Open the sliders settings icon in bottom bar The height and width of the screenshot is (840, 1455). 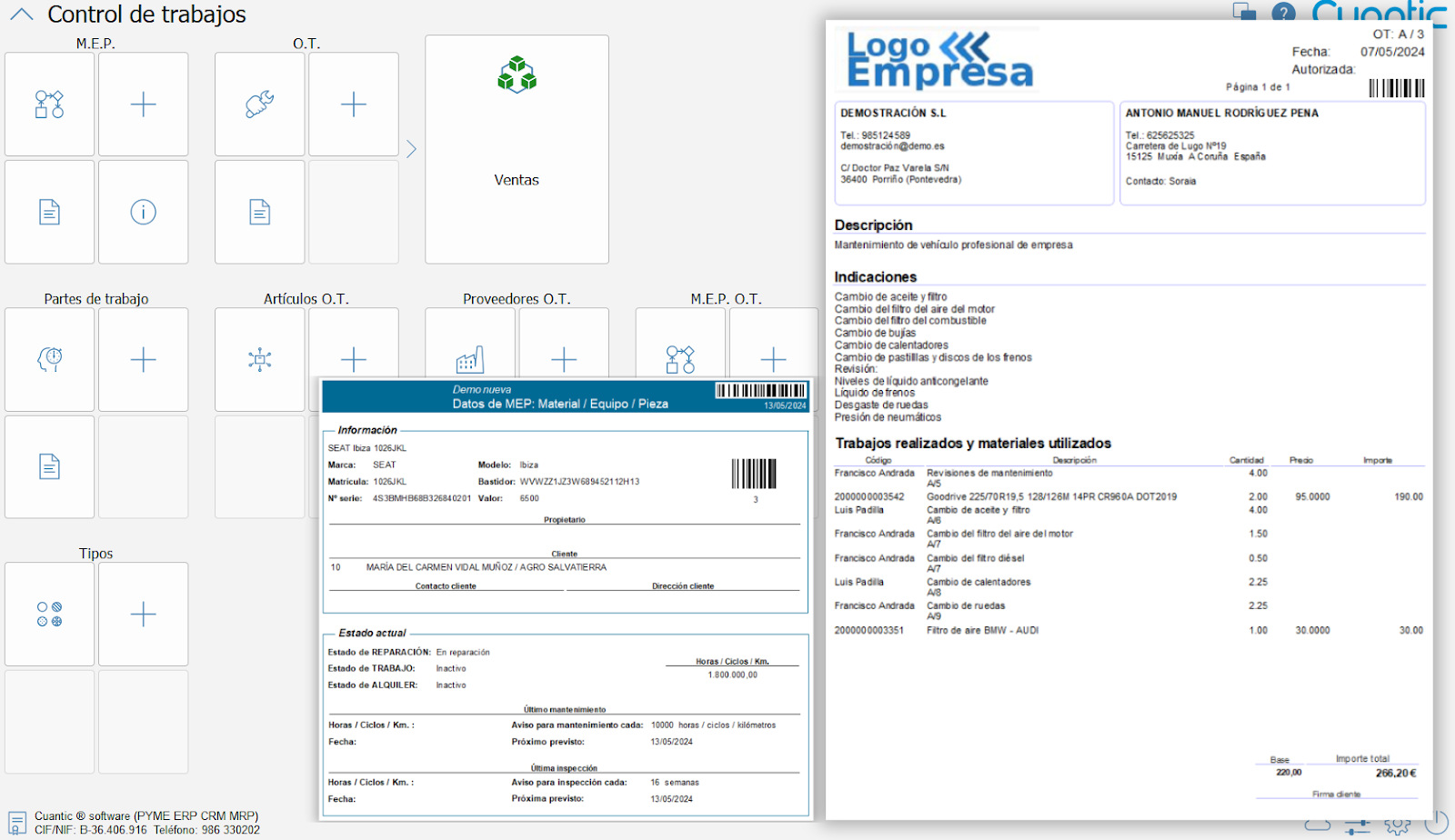1358,826
